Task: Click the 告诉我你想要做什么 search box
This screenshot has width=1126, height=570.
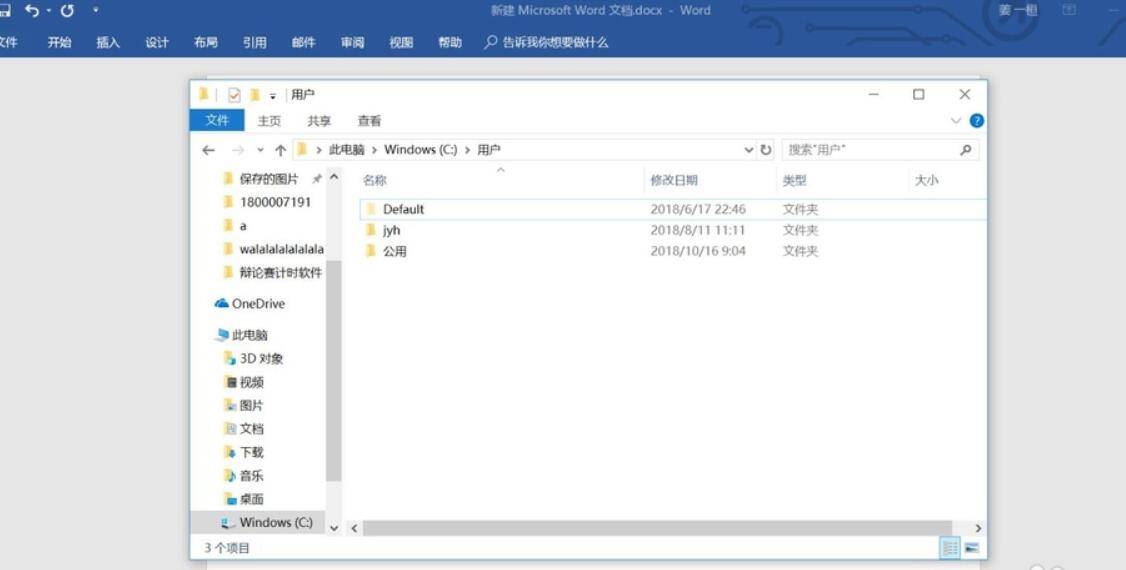Action: click(546, 42)
